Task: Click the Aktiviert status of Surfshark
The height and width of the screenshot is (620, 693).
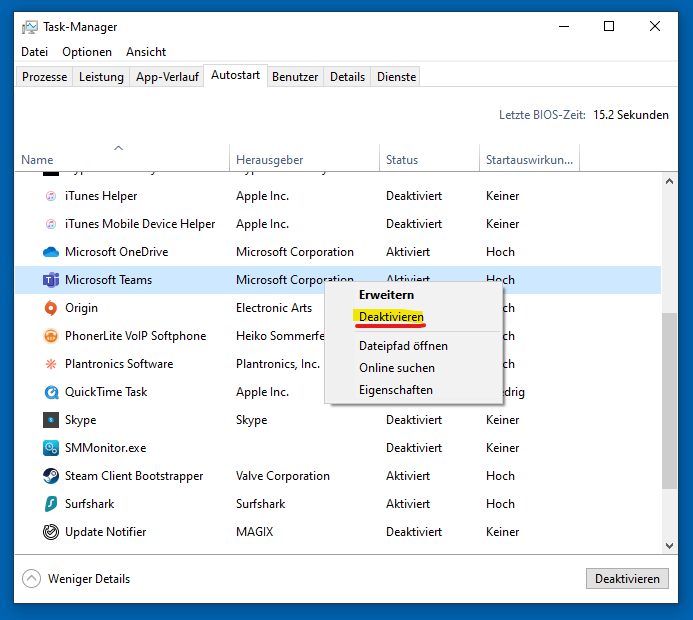Action: [x=408, y=504]
